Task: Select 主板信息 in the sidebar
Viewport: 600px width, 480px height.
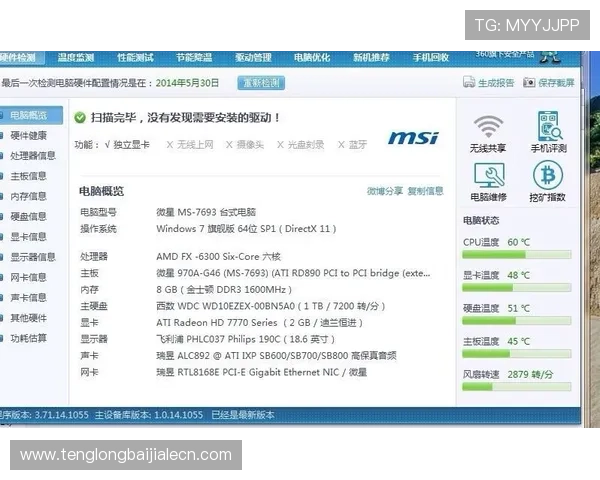Action: (x=28, y=176)
